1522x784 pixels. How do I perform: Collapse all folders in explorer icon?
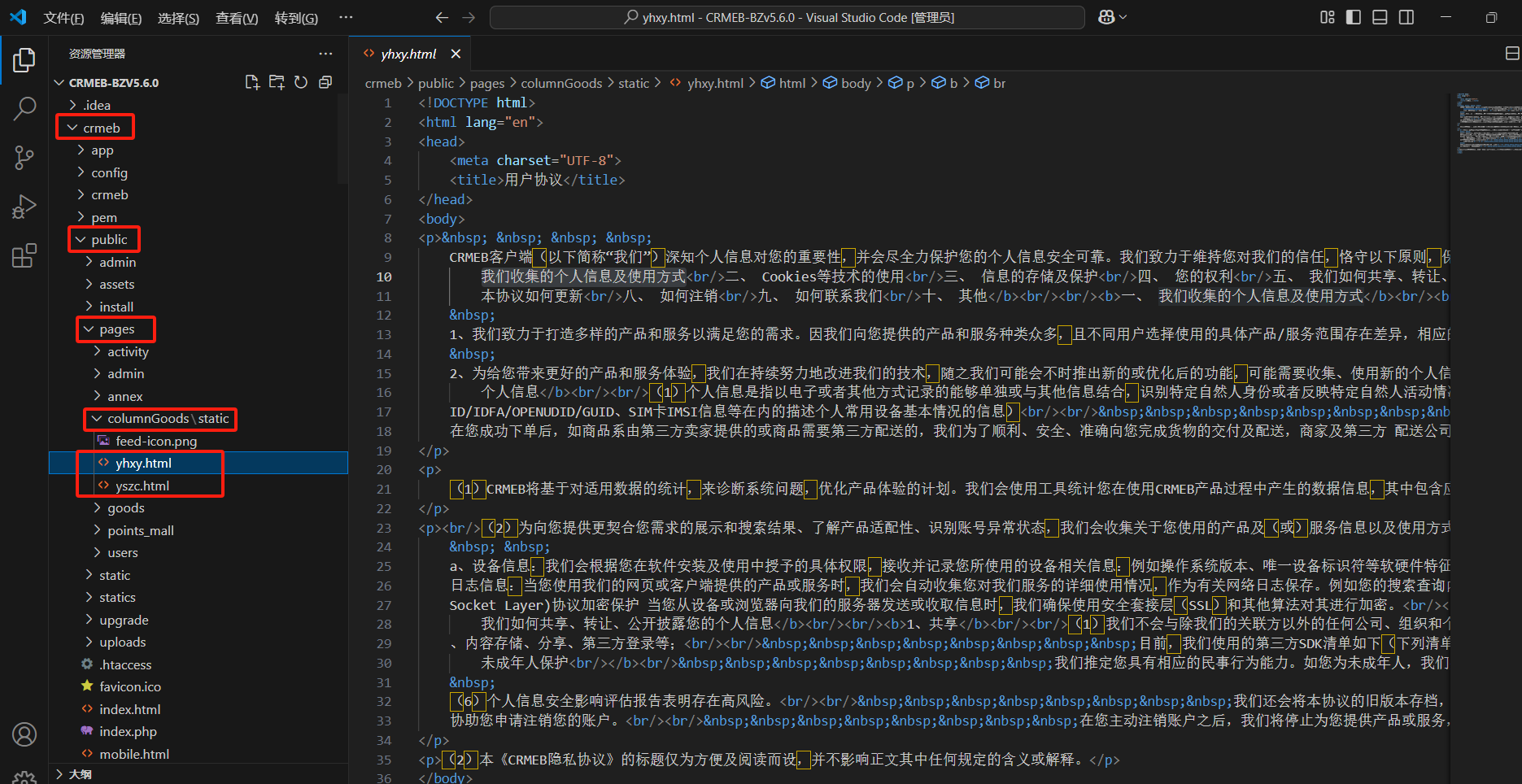tap(325, 82)
